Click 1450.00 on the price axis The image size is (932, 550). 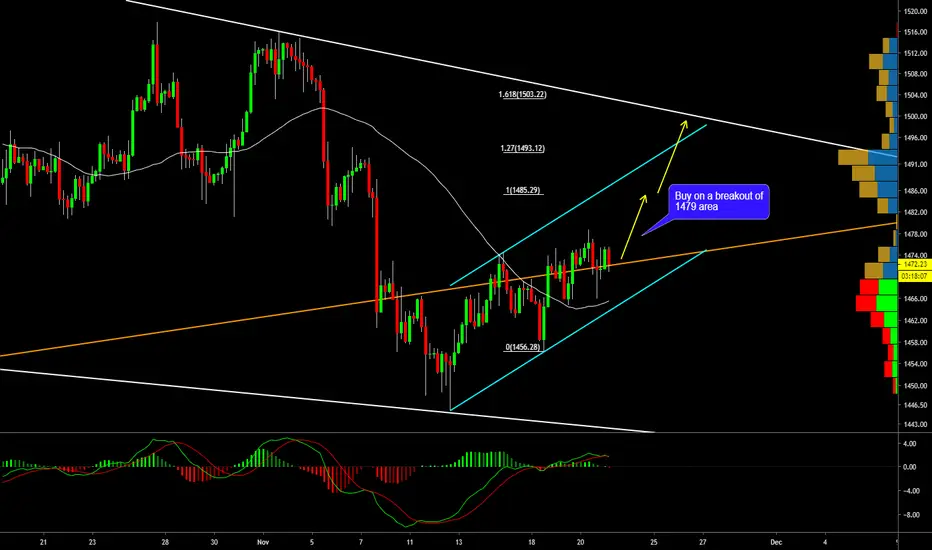915,386
